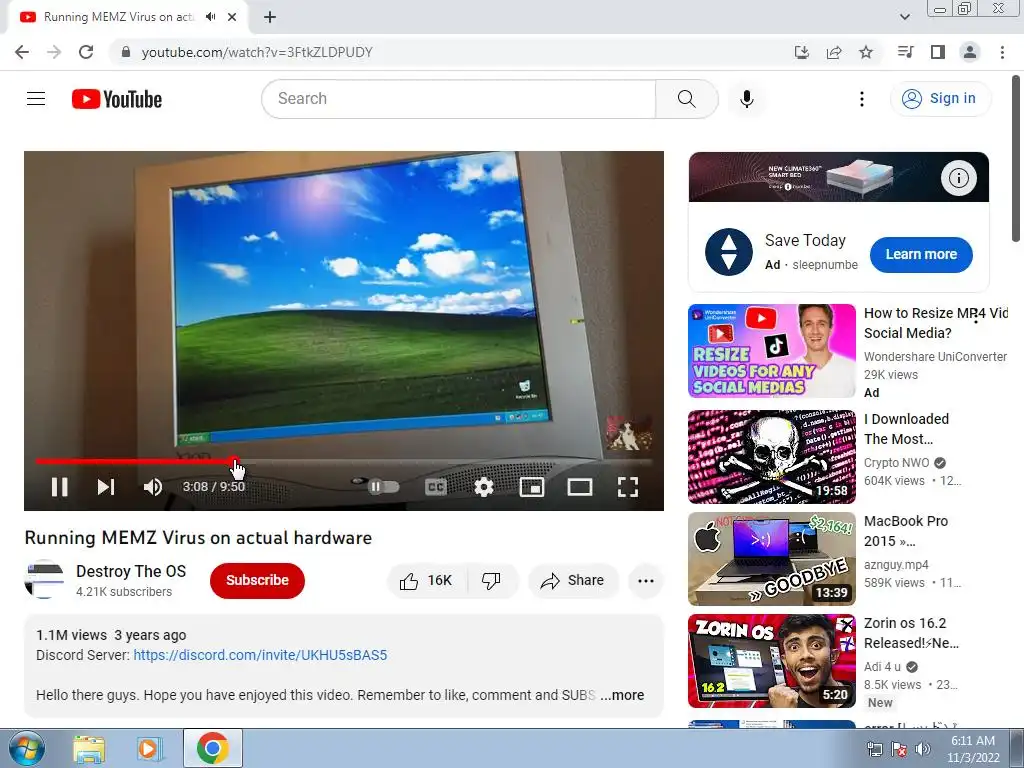The image size is (1024, 768).
Task: Open YouTube settings three-dot menu
Action: 862,99
